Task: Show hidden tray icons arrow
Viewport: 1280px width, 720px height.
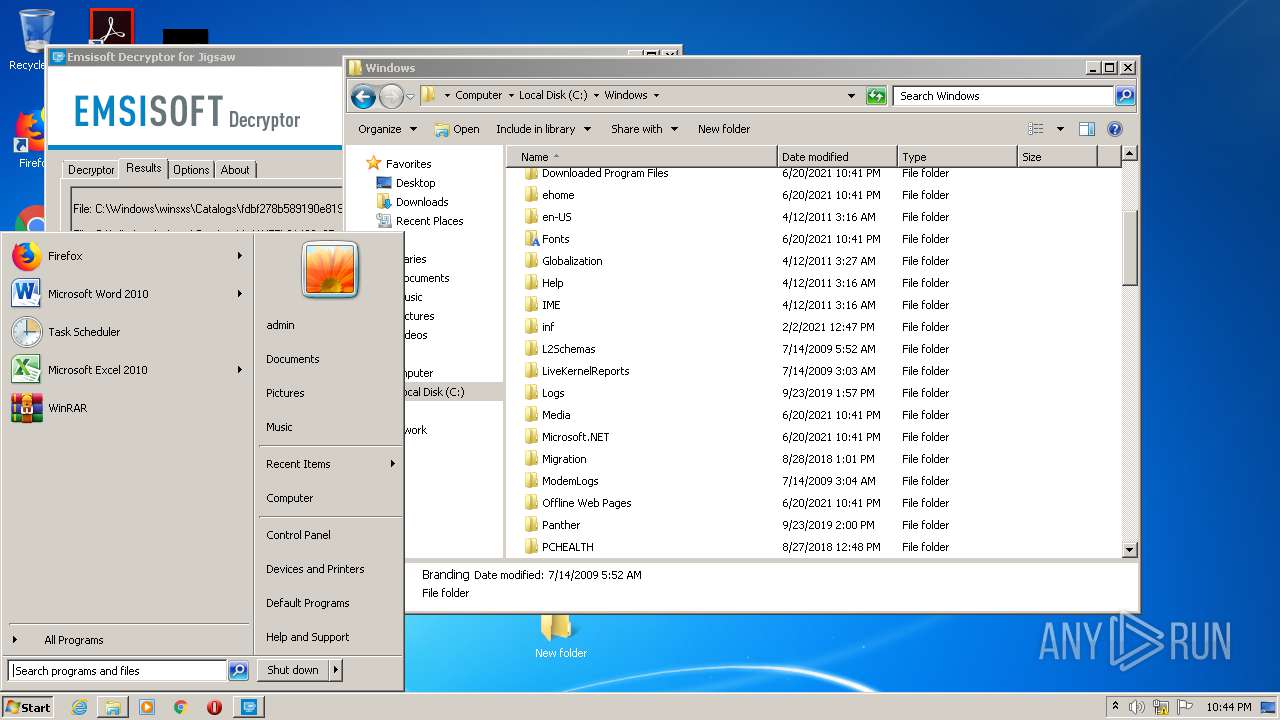Action: [1115, 707]
